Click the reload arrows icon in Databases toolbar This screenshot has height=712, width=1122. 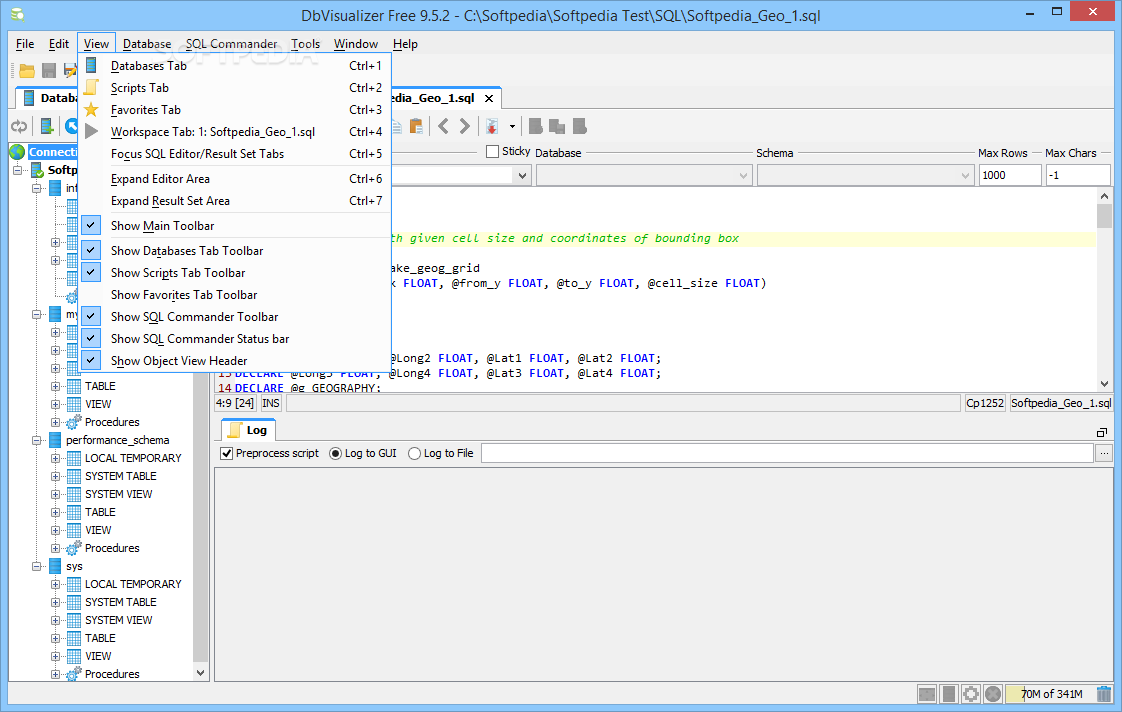(x=19, y=127)
